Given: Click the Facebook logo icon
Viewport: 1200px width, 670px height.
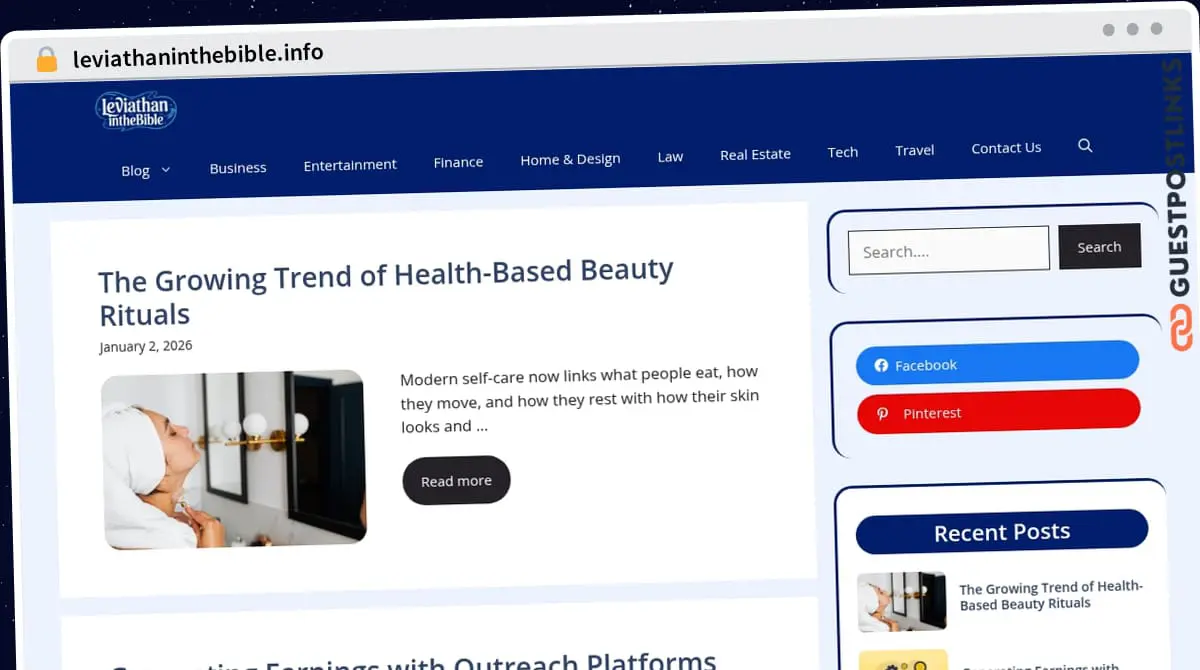Looking at the screenshot, I should (881, 366).
